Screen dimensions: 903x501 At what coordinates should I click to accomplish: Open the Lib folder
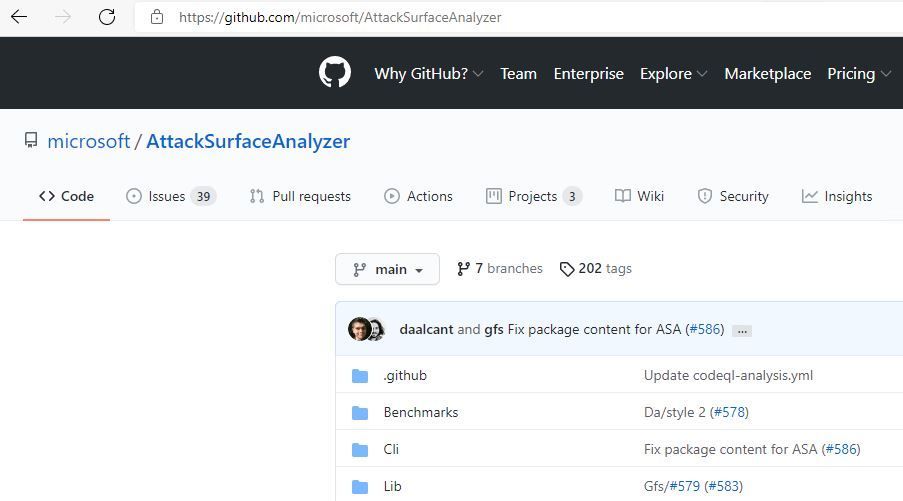(x=392, y=487)
